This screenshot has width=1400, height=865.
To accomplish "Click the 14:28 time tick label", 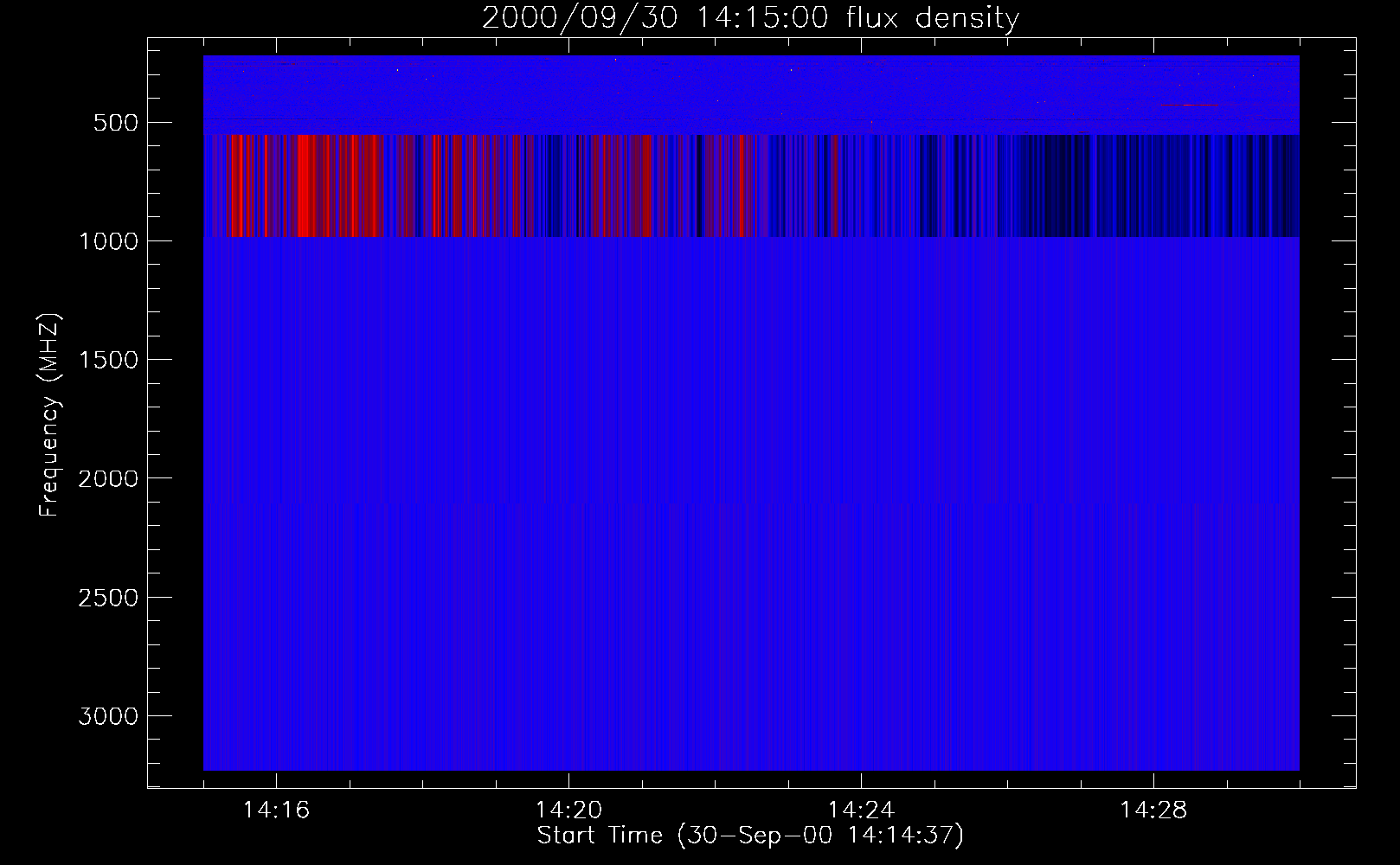I will click(x=1153, y=811).
